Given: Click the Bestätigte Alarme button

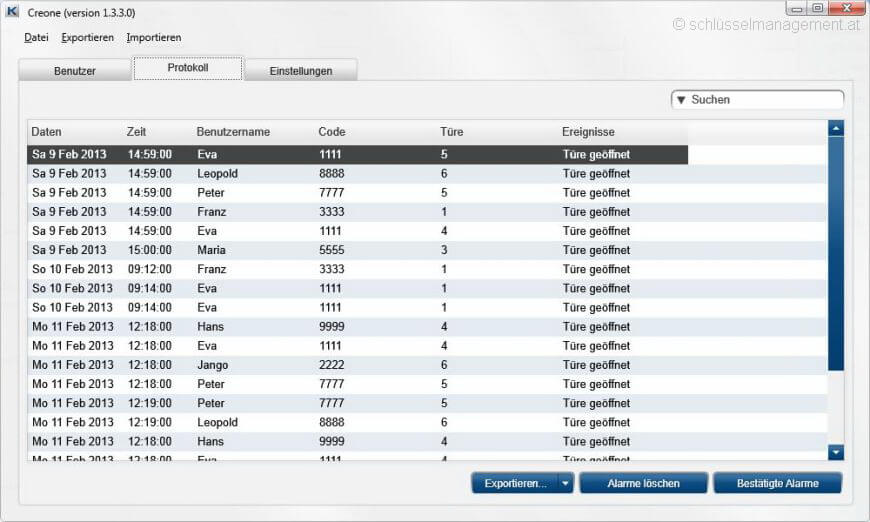Looking at the screenshot, I should (x=777, y=484).
